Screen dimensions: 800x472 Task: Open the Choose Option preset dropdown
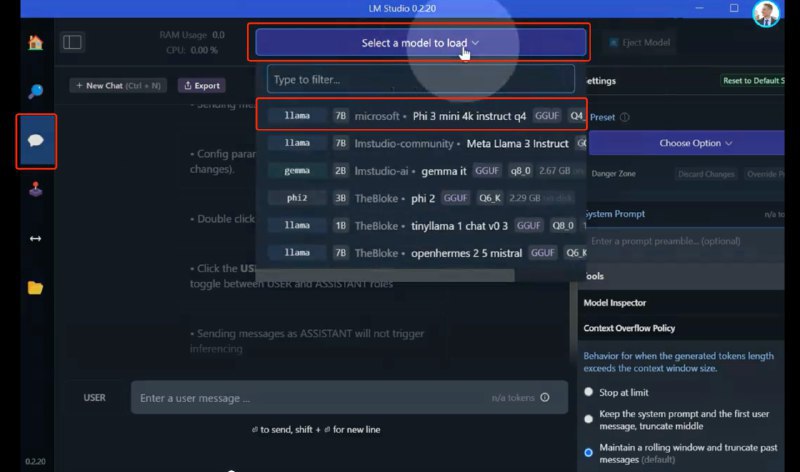[696, 143]
